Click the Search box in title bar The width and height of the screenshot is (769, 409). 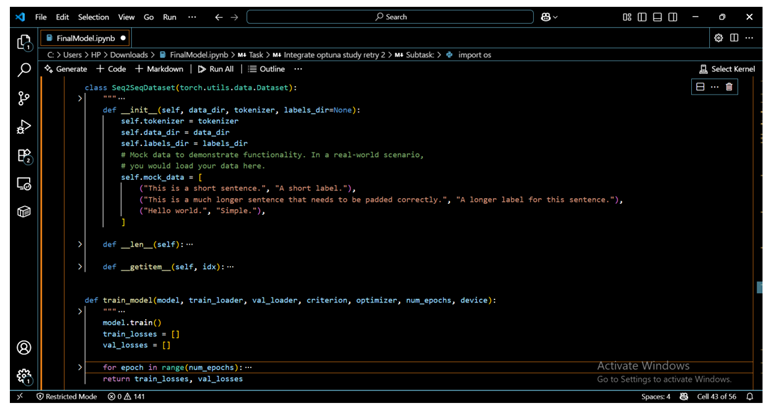pyautogui.click(x=390, y=17)
